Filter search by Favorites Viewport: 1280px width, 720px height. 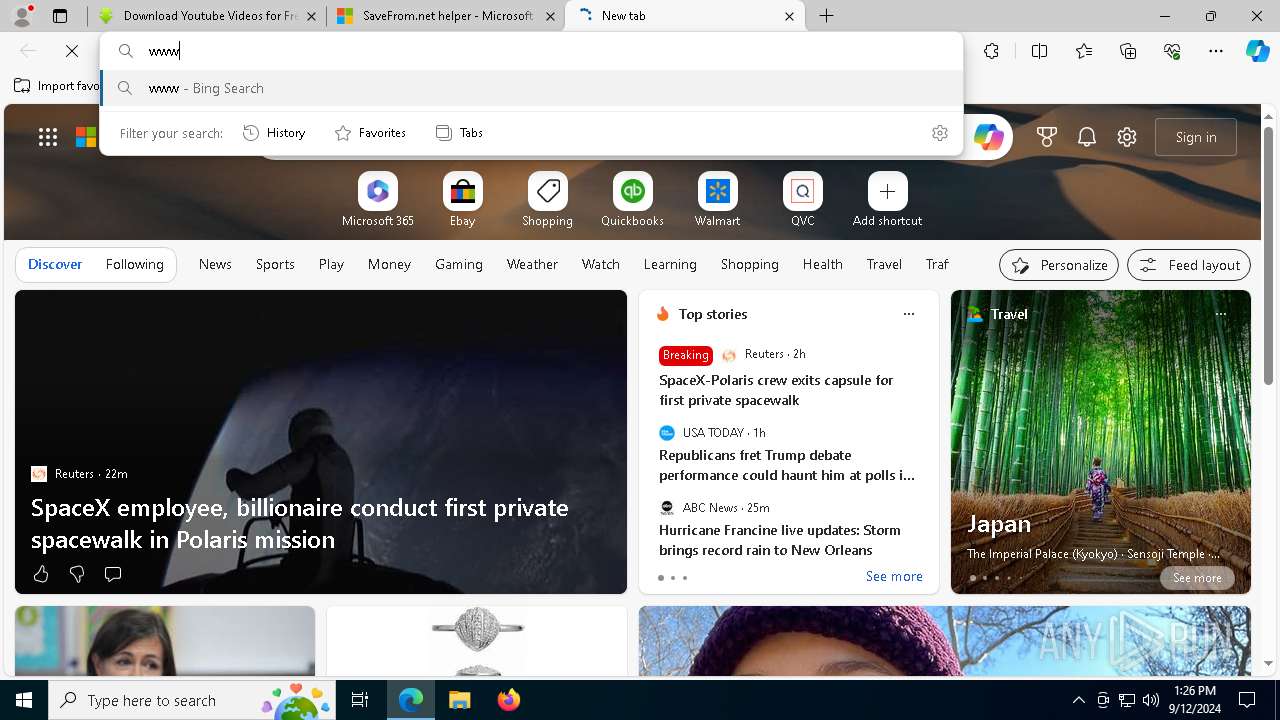(x=371, y=133)
